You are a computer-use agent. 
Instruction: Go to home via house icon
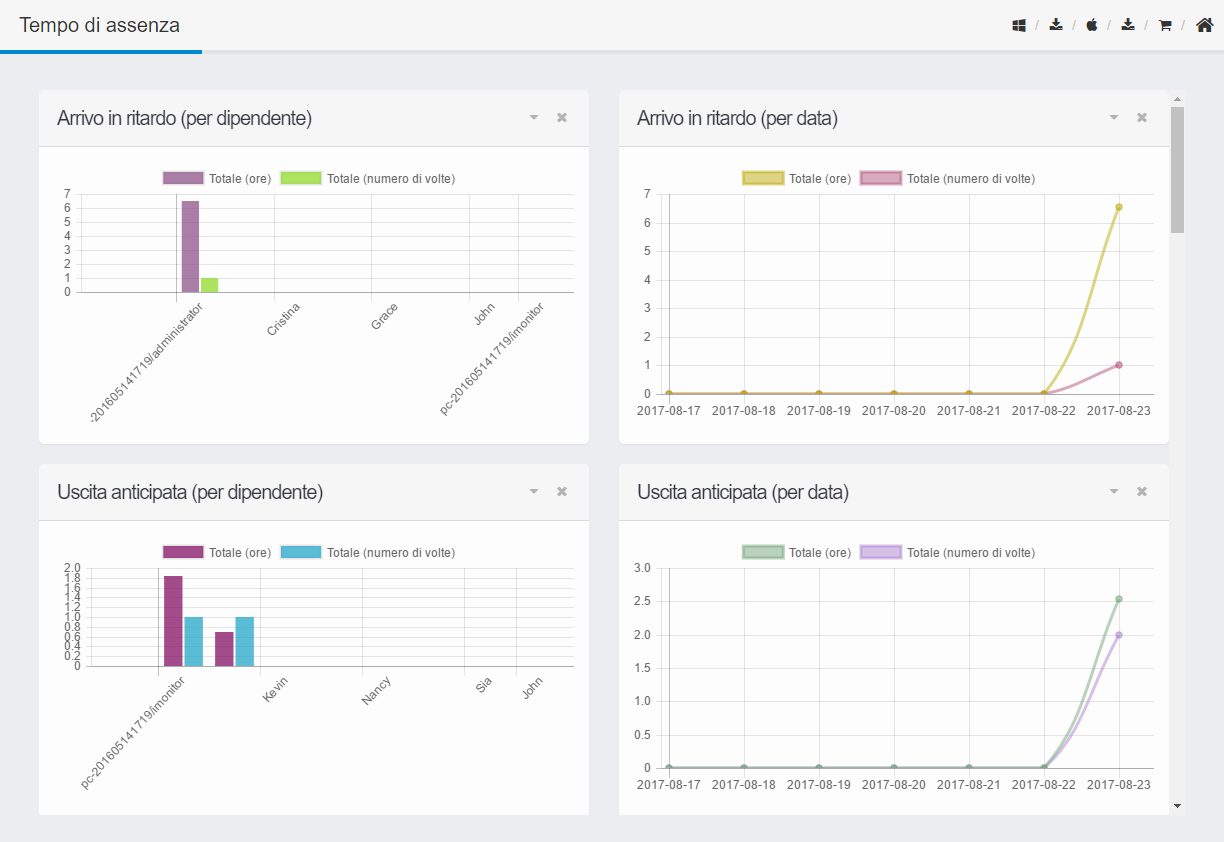click(x=1204, y=26)
